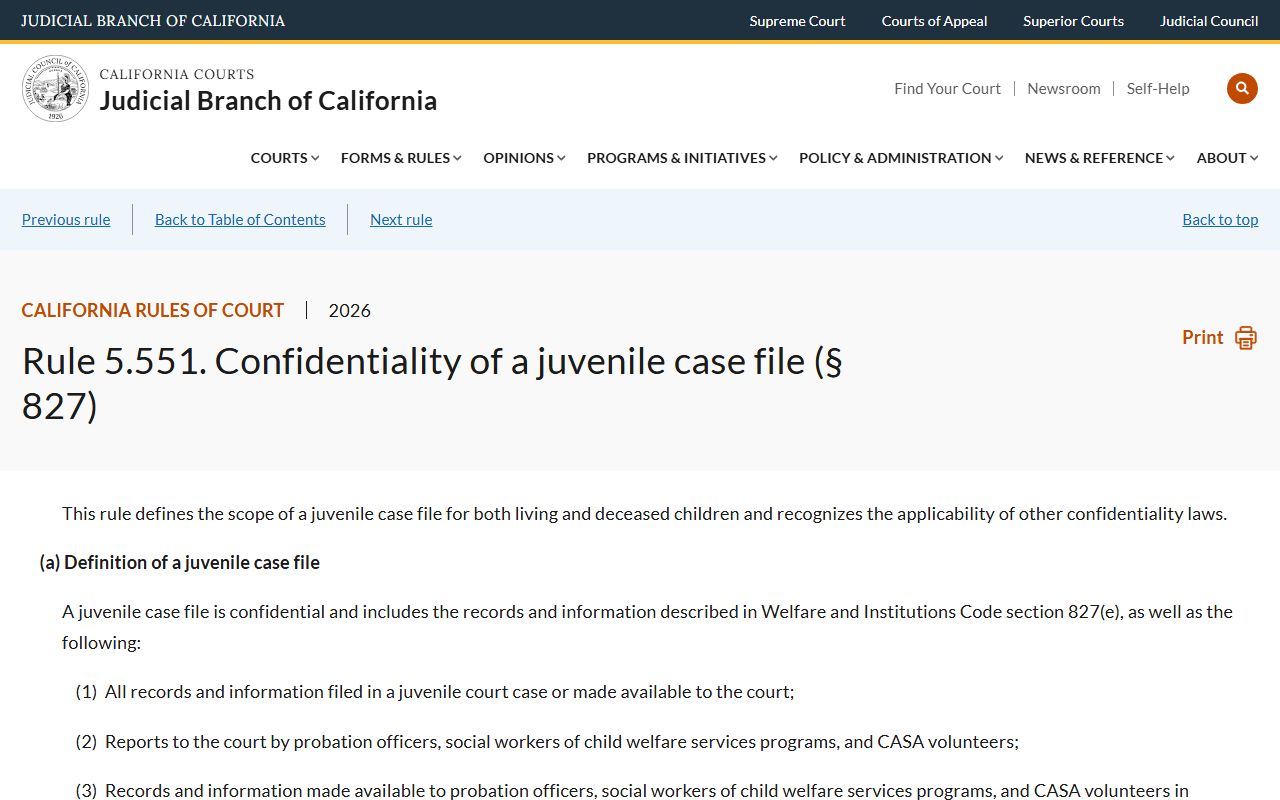Navigate to Previous rule

[x=66, y=220]
